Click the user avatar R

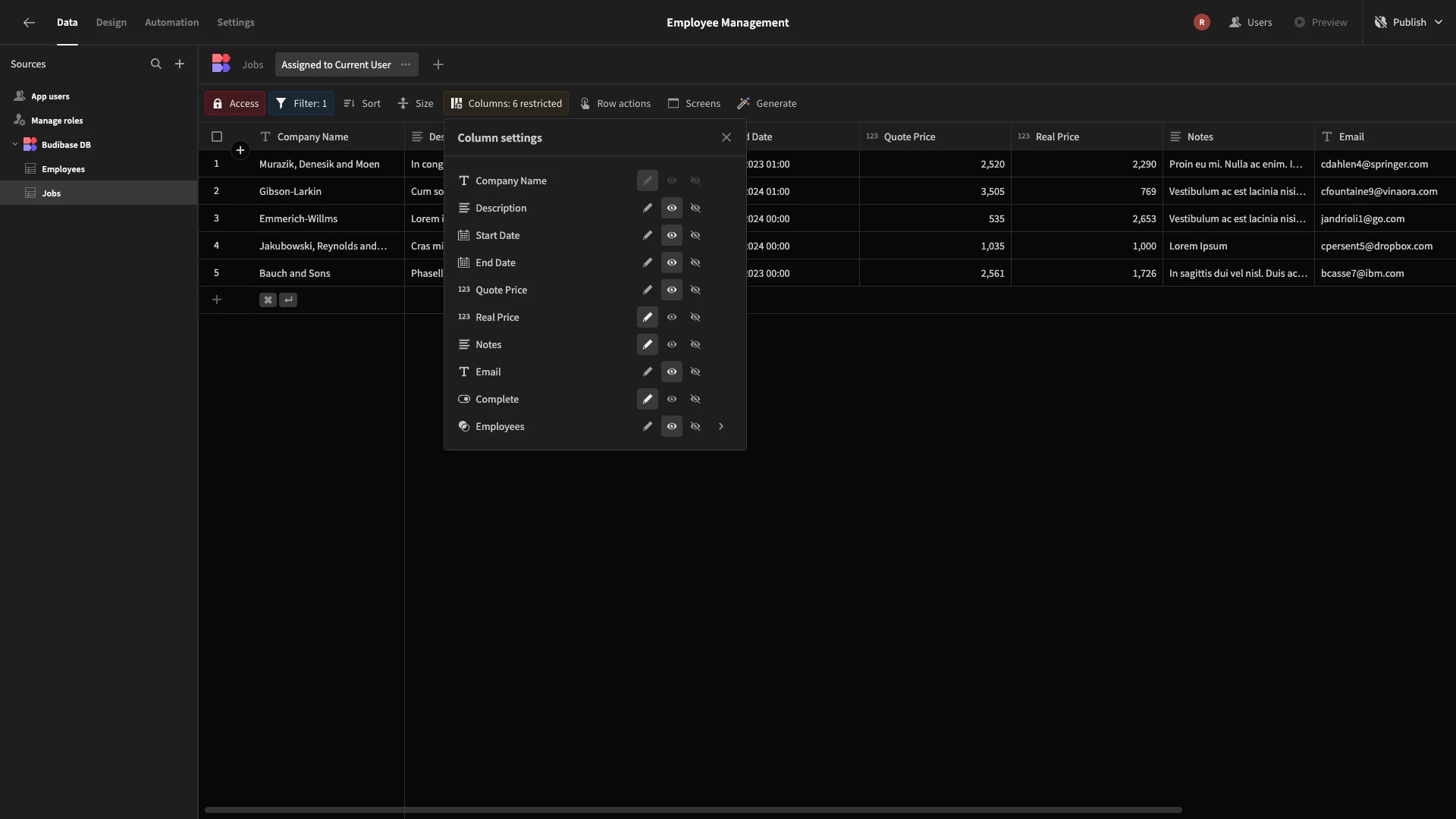pyautogui.click(x=1202, y=22)
